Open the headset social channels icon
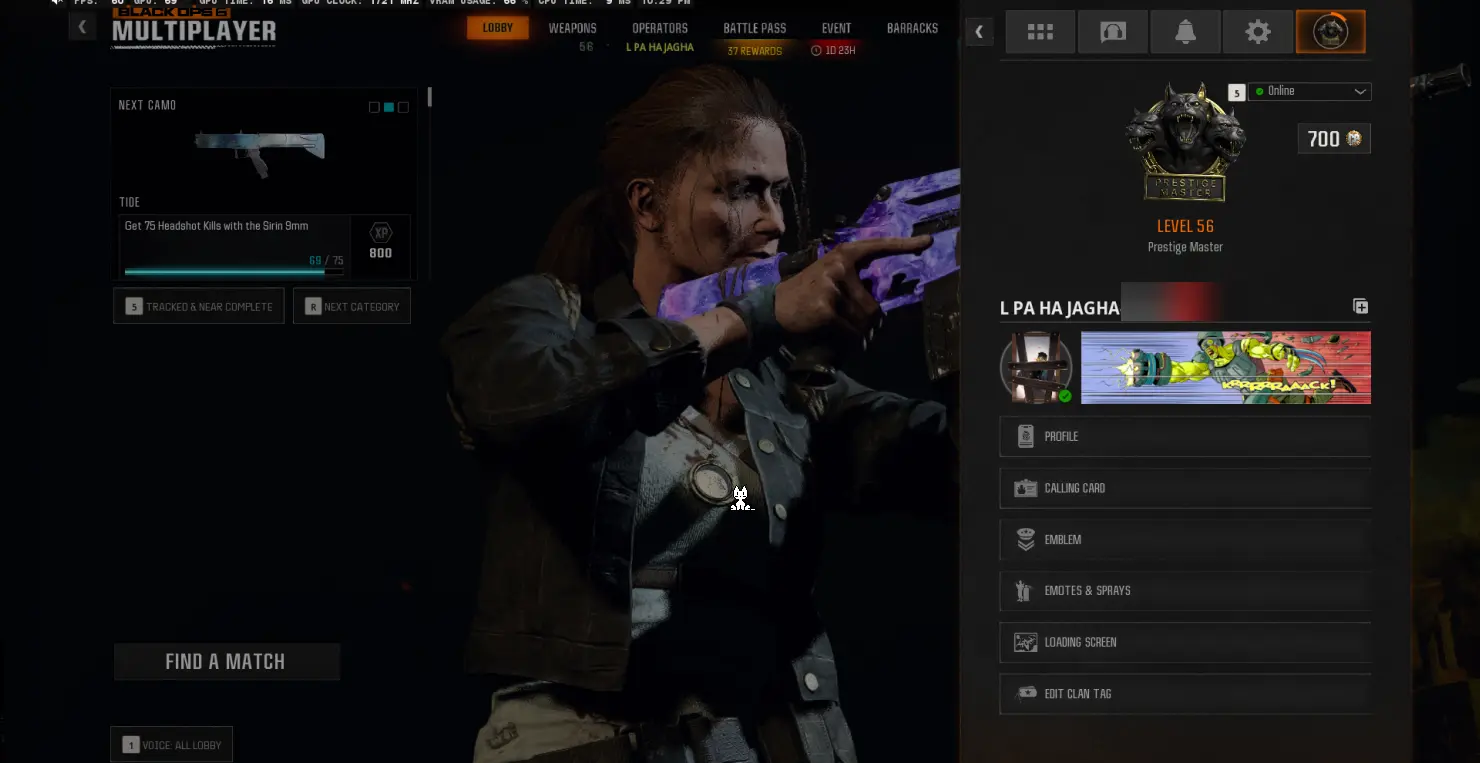Viewport: 1480px width, 763px height. 1113,32
